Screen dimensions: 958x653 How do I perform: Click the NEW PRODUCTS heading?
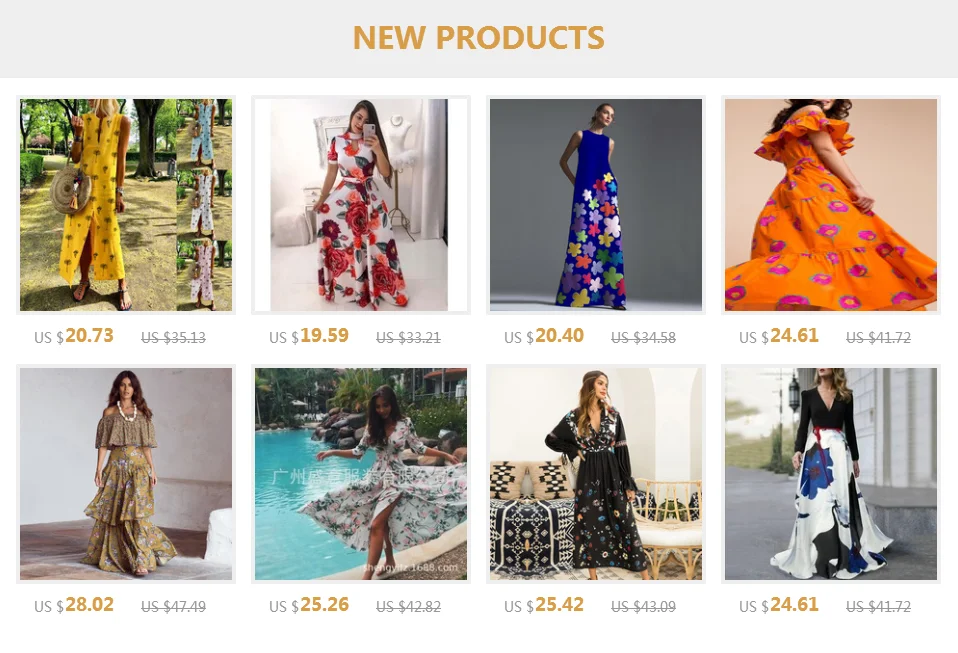(478, 37)
